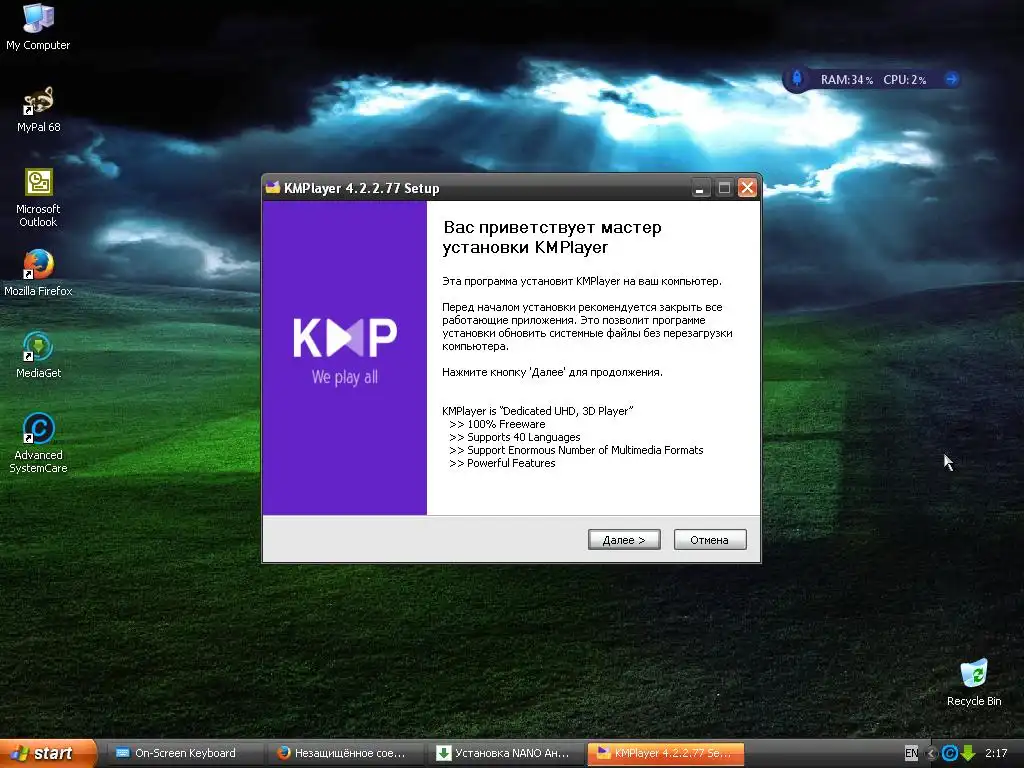Click the green download arrow tray icon

coord(968,754)
